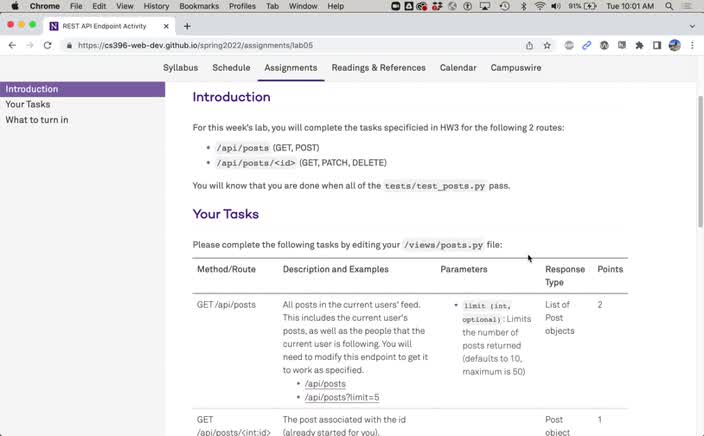Toggle the Chrome side panel icon
704x436 pixels.
point(657,45)
